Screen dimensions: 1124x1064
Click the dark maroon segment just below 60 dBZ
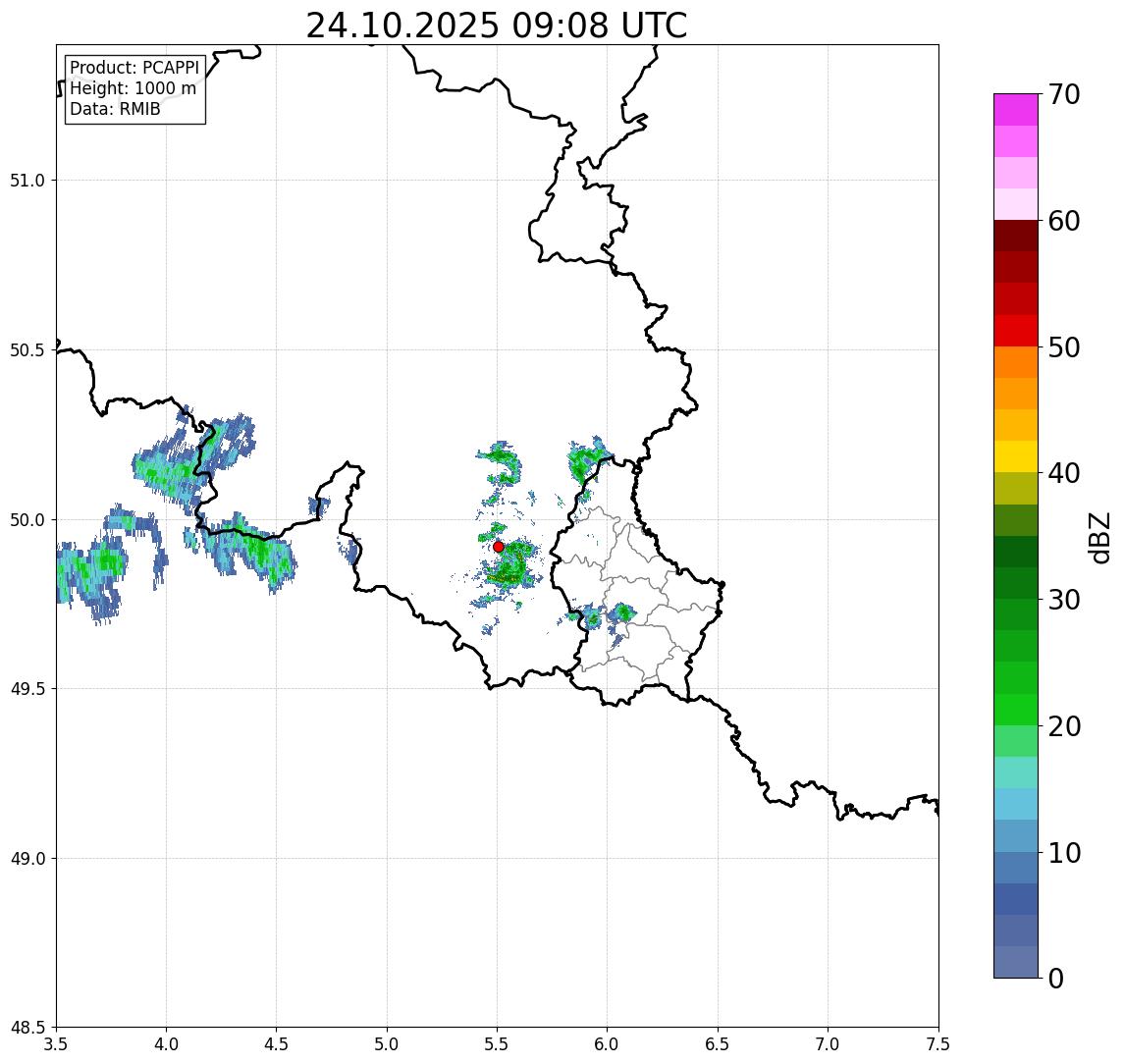point(1016,236)
